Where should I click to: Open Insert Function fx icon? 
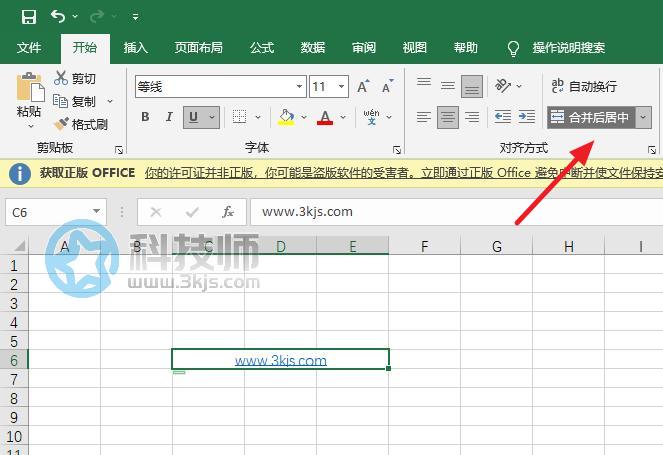[x=228, y=212]
